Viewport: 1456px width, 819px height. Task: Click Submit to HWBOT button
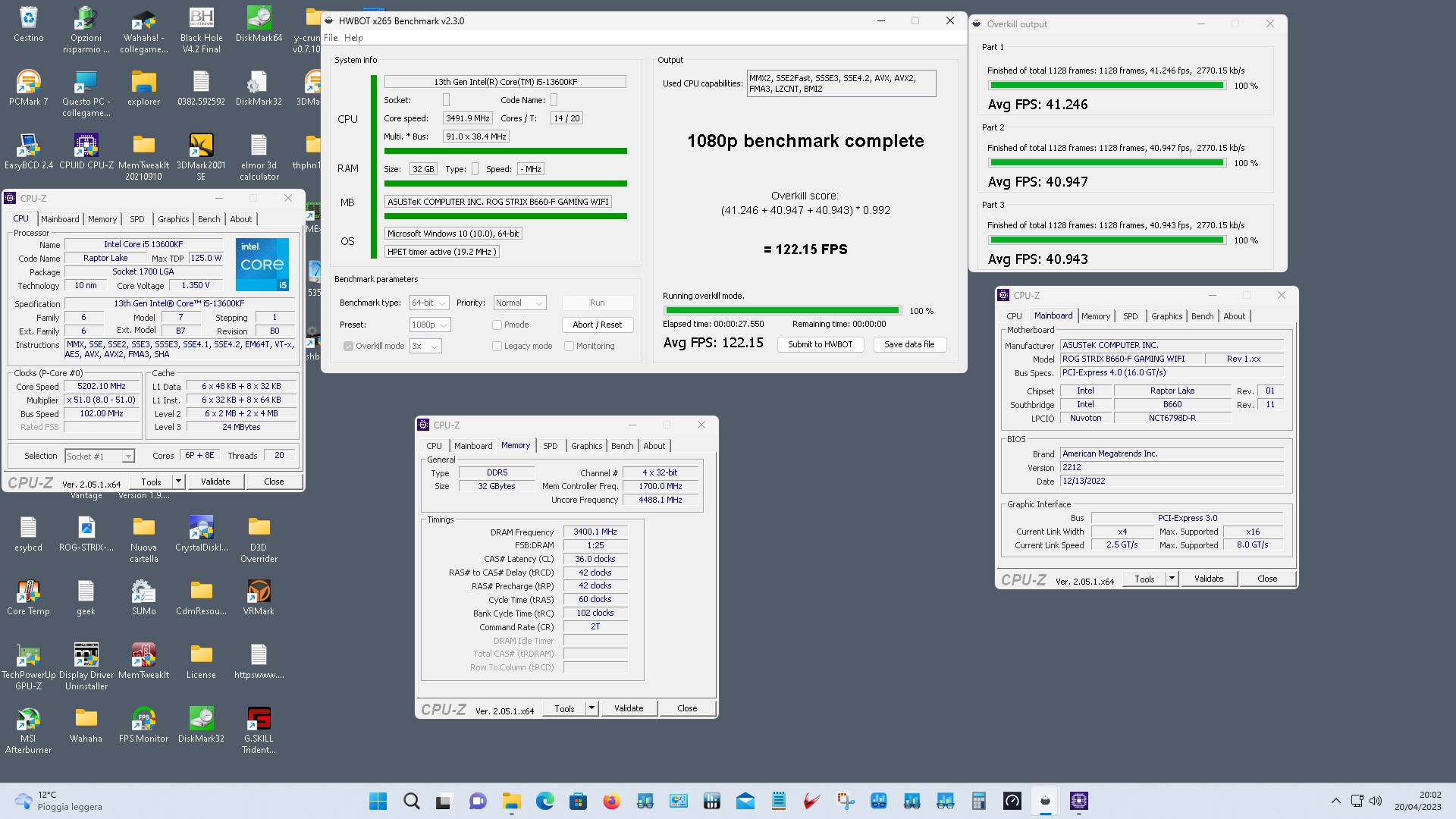click(x=820, y=344)
